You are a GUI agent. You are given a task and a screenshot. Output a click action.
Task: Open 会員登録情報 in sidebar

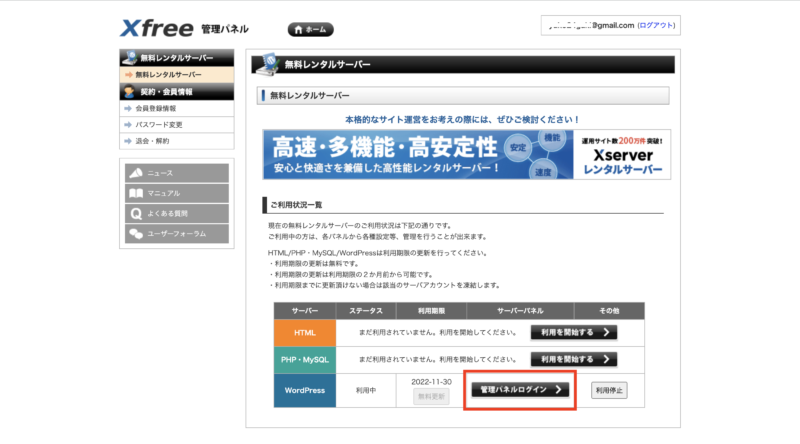(177, 108)
